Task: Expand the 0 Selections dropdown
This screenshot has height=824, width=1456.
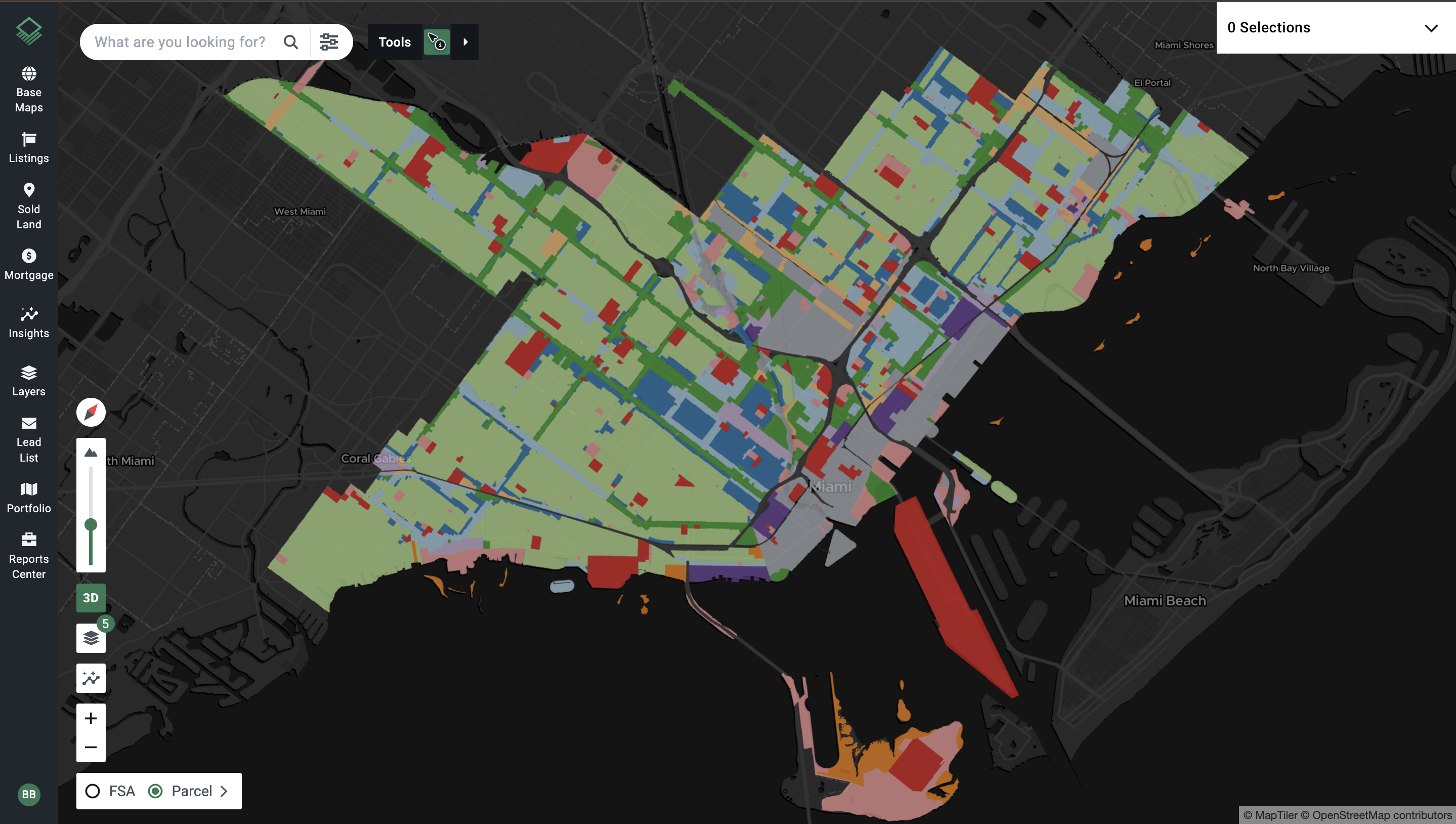Action: (1432, 28)
